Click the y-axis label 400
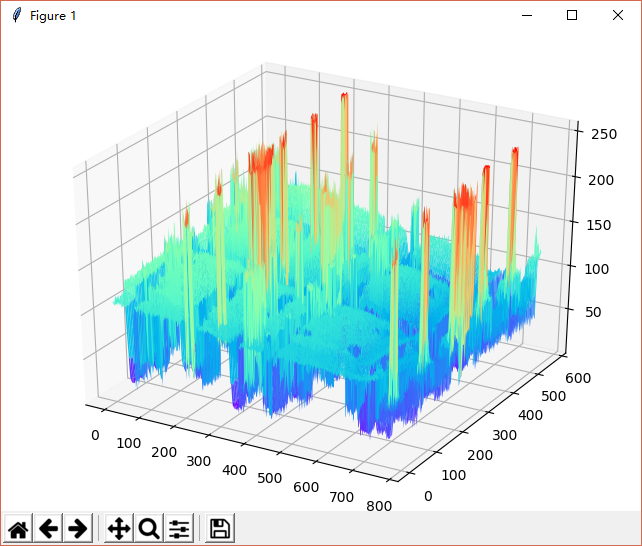The image size is (642, 546). tap(530, 415)
